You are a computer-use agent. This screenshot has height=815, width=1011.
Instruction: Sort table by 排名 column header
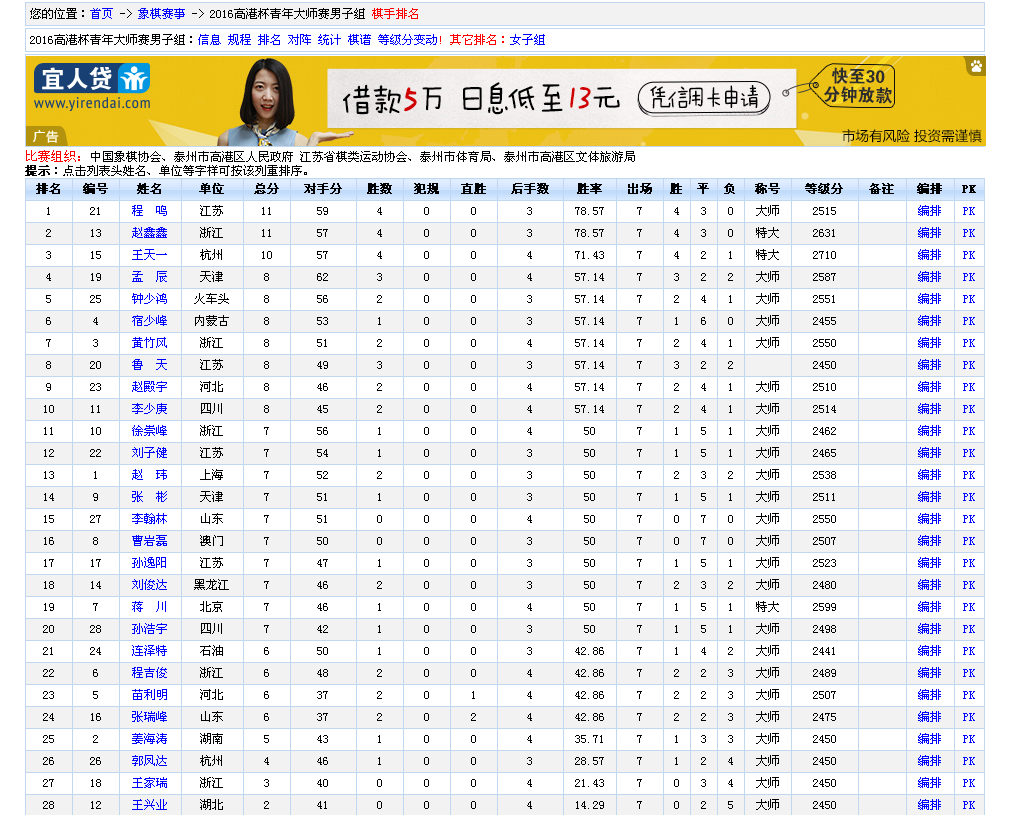[x=48, y=189]
